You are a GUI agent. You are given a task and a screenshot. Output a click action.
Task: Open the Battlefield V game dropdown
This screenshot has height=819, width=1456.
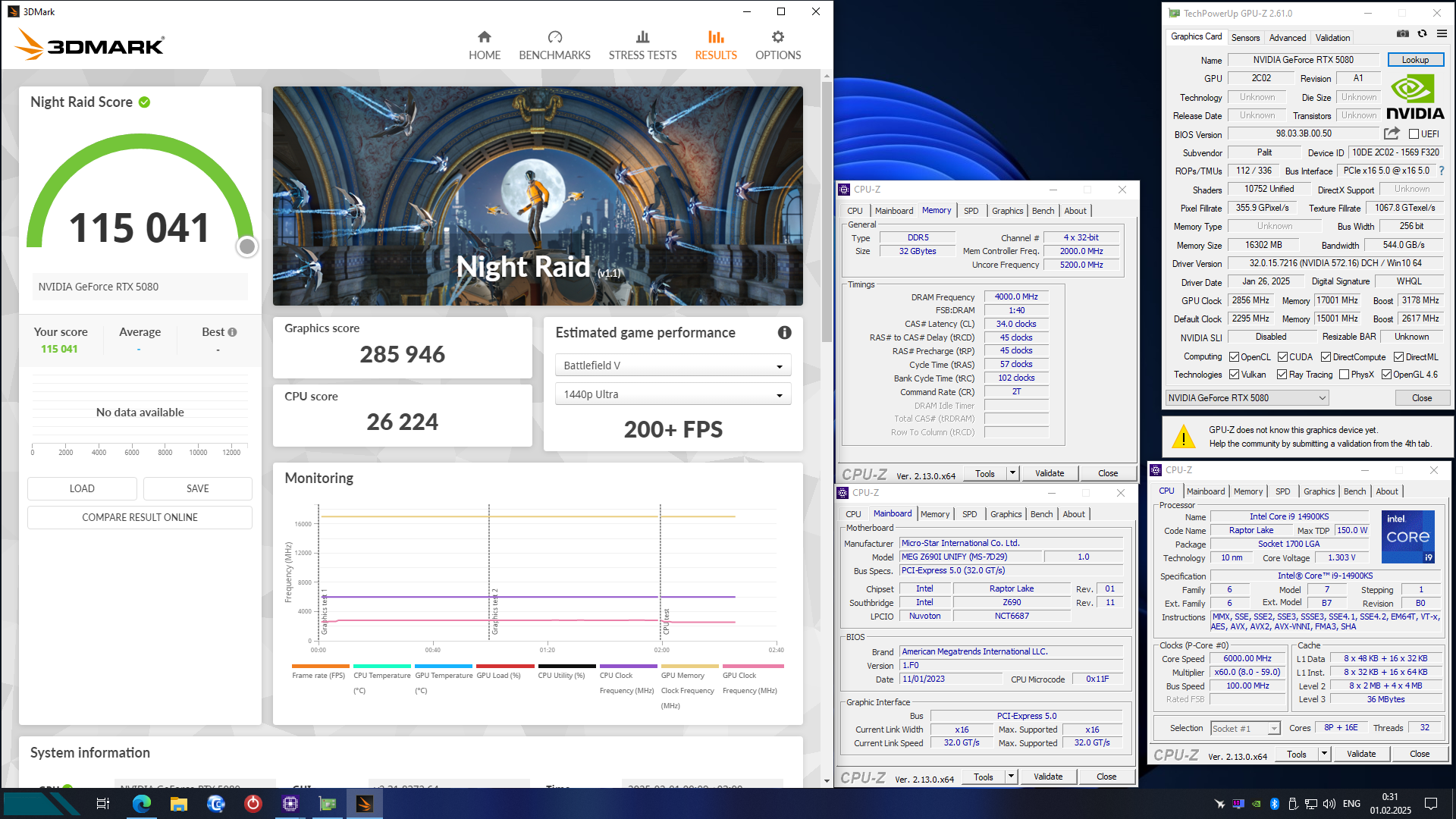coord(673,366)
